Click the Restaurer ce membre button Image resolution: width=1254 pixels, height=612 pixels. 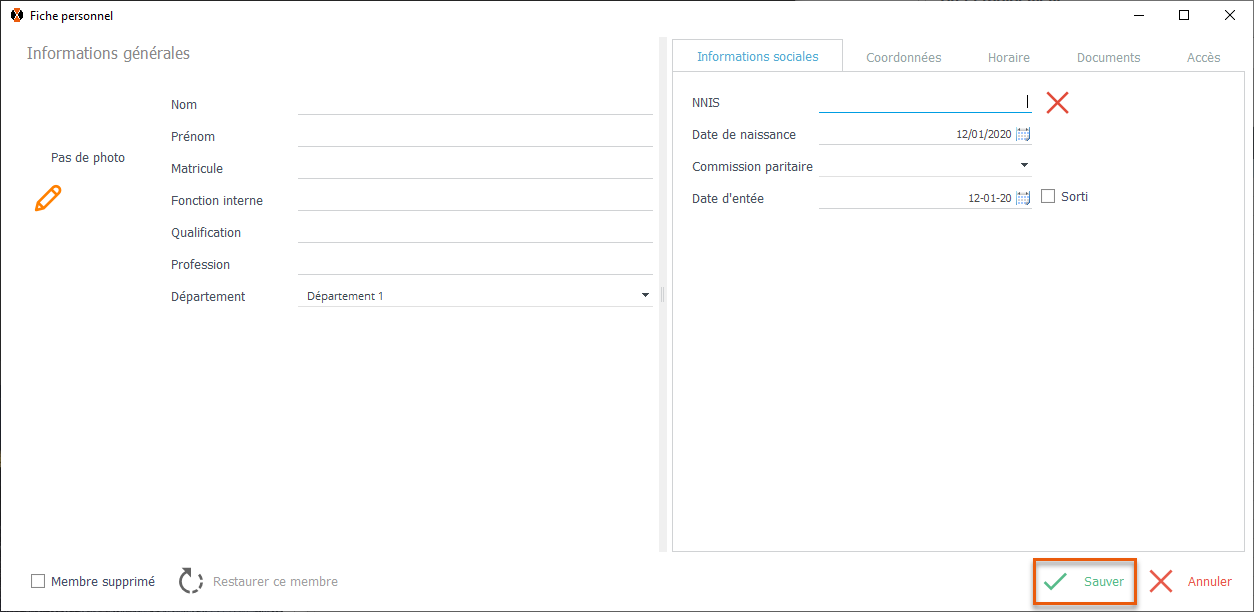coord(275,581)
